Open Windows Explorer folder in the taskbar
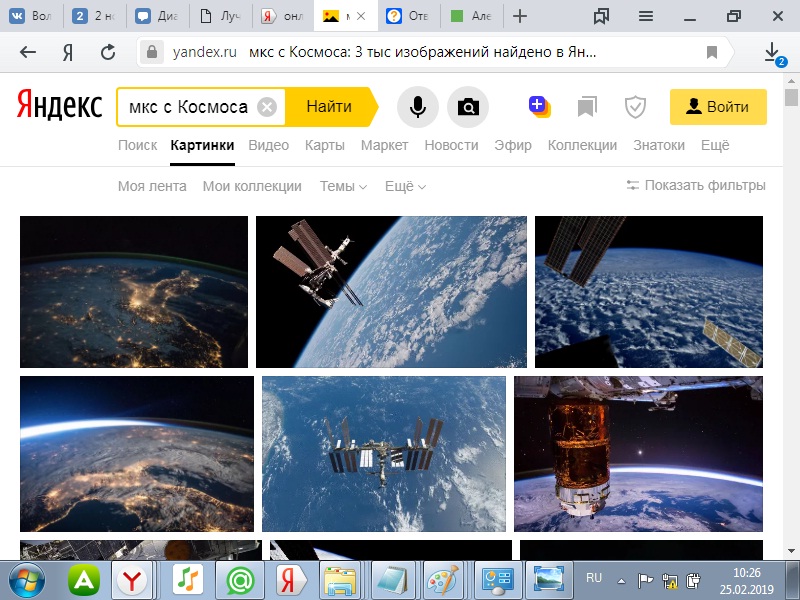This screenshot has height=600, width=800. [x=340, y=581]
